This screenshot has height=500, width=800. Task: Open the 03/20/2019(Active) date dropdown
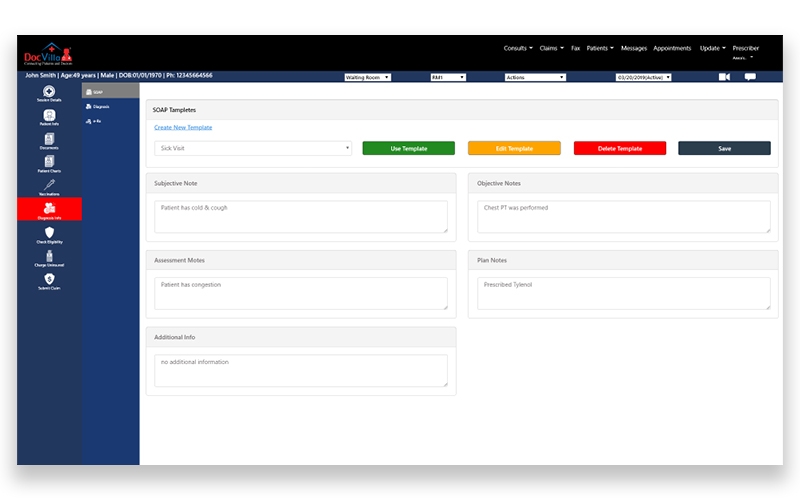click(643, 77)
